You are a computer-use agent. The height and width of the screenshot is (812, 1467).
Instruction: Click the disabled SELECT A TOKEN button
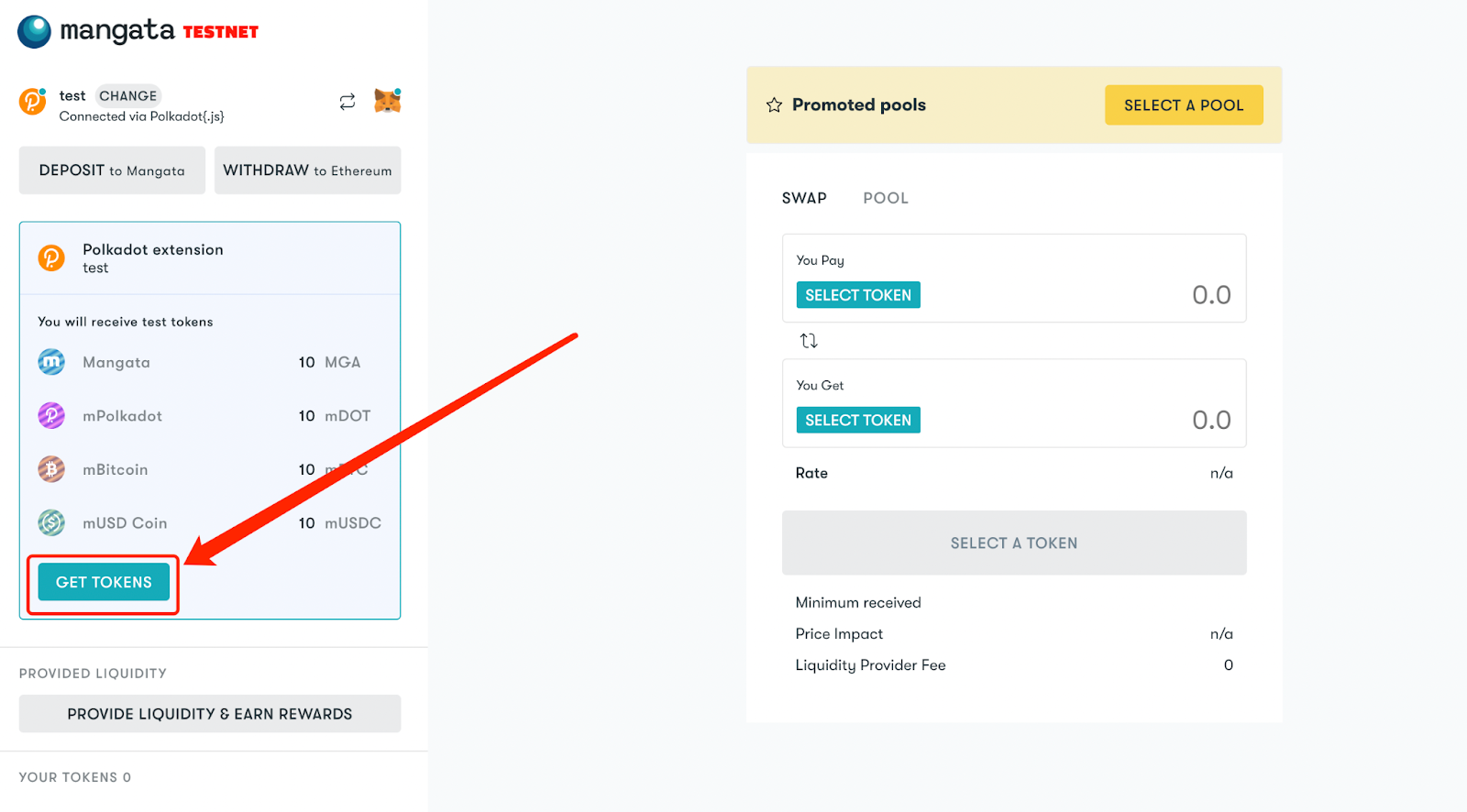(1014, 543)
